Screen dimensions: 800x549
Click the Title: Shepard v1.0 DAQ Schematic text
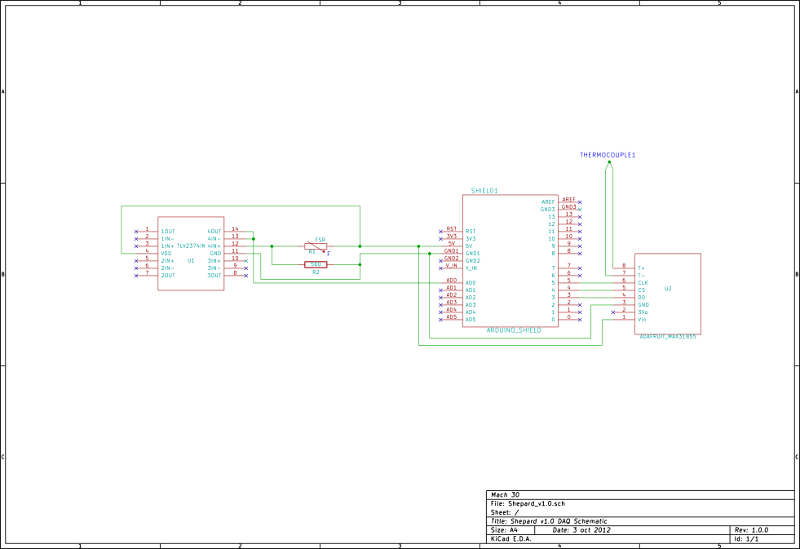coord(552,521)
